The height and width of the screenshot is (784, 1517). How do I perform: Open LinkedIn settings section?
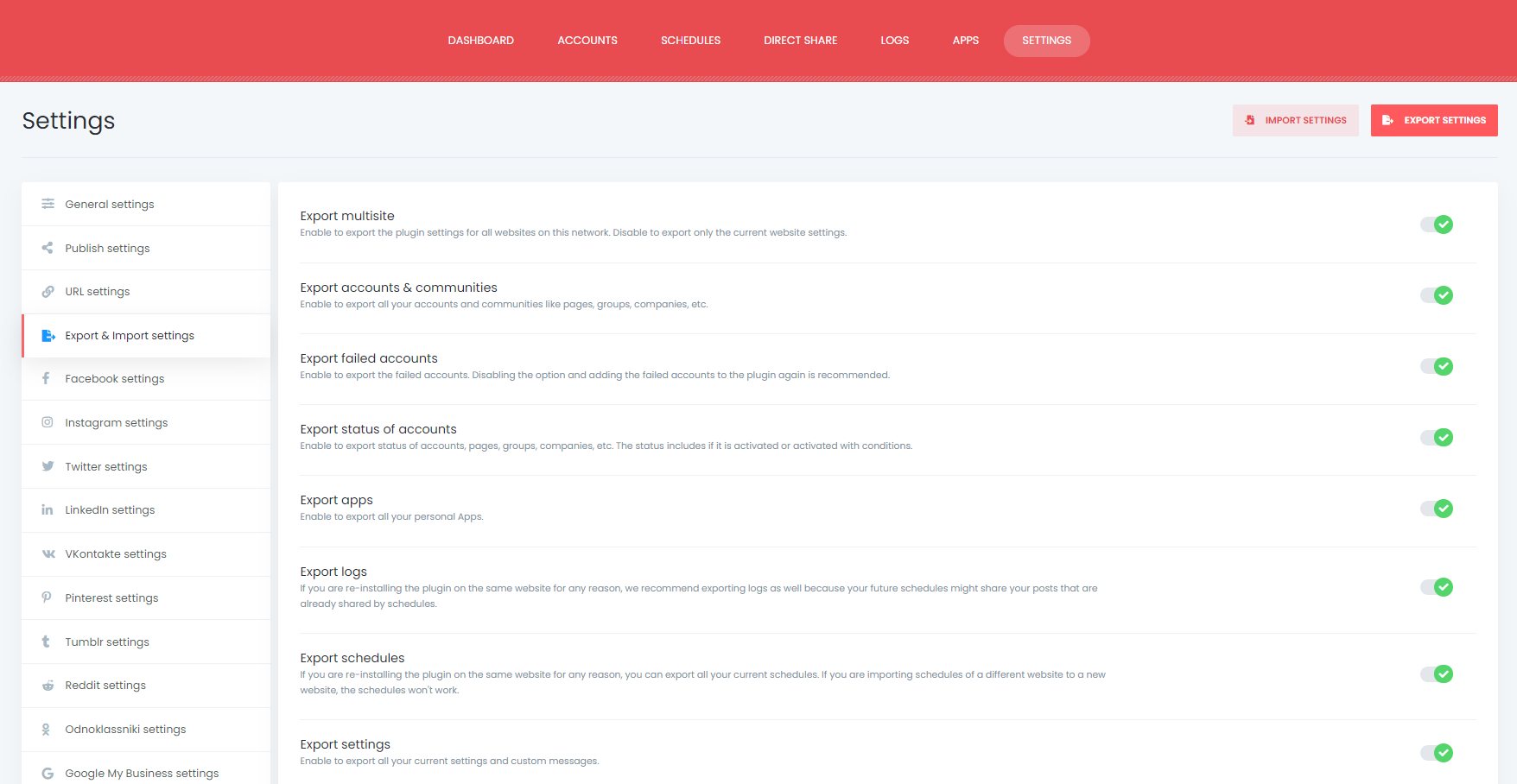point(146,510)
